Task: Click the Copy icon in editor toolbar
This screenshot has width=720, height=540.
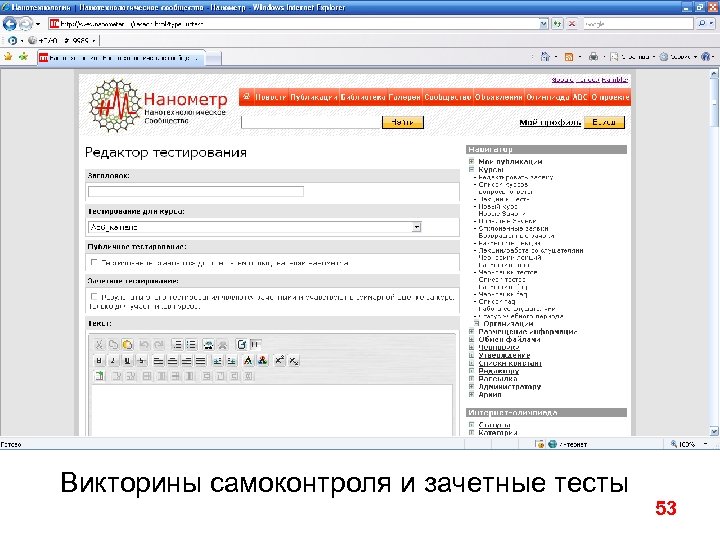Action: click(113, 344)
